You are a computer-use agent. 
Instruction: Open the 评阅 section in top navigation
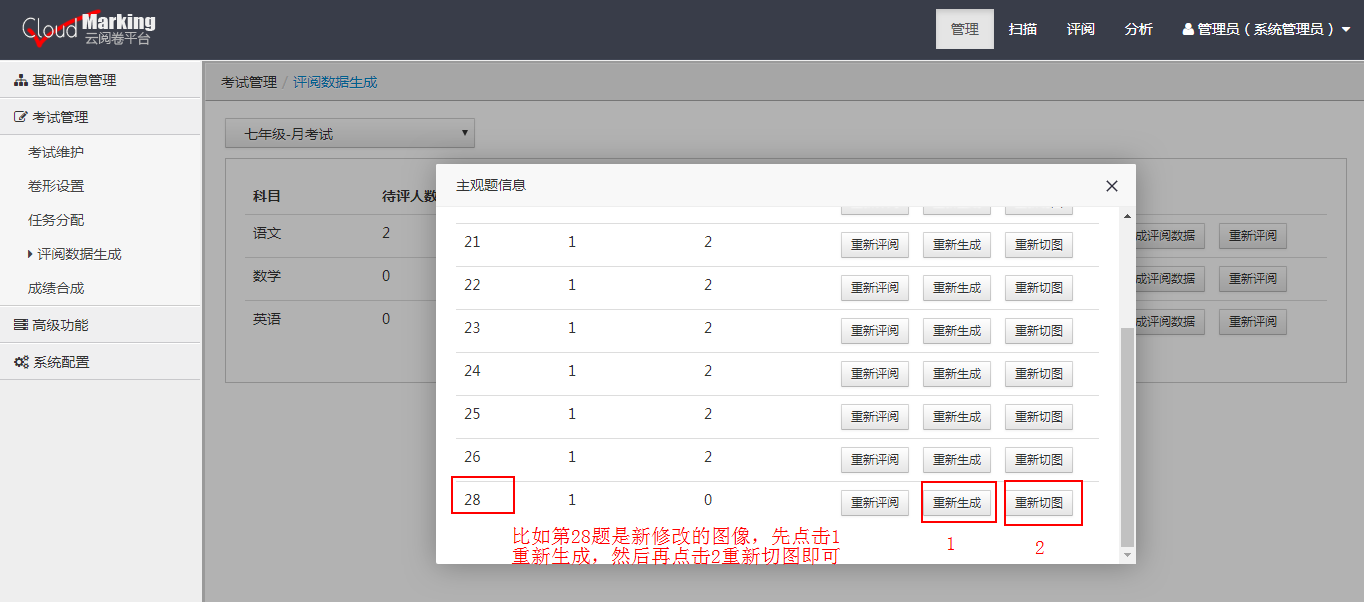1080,28
